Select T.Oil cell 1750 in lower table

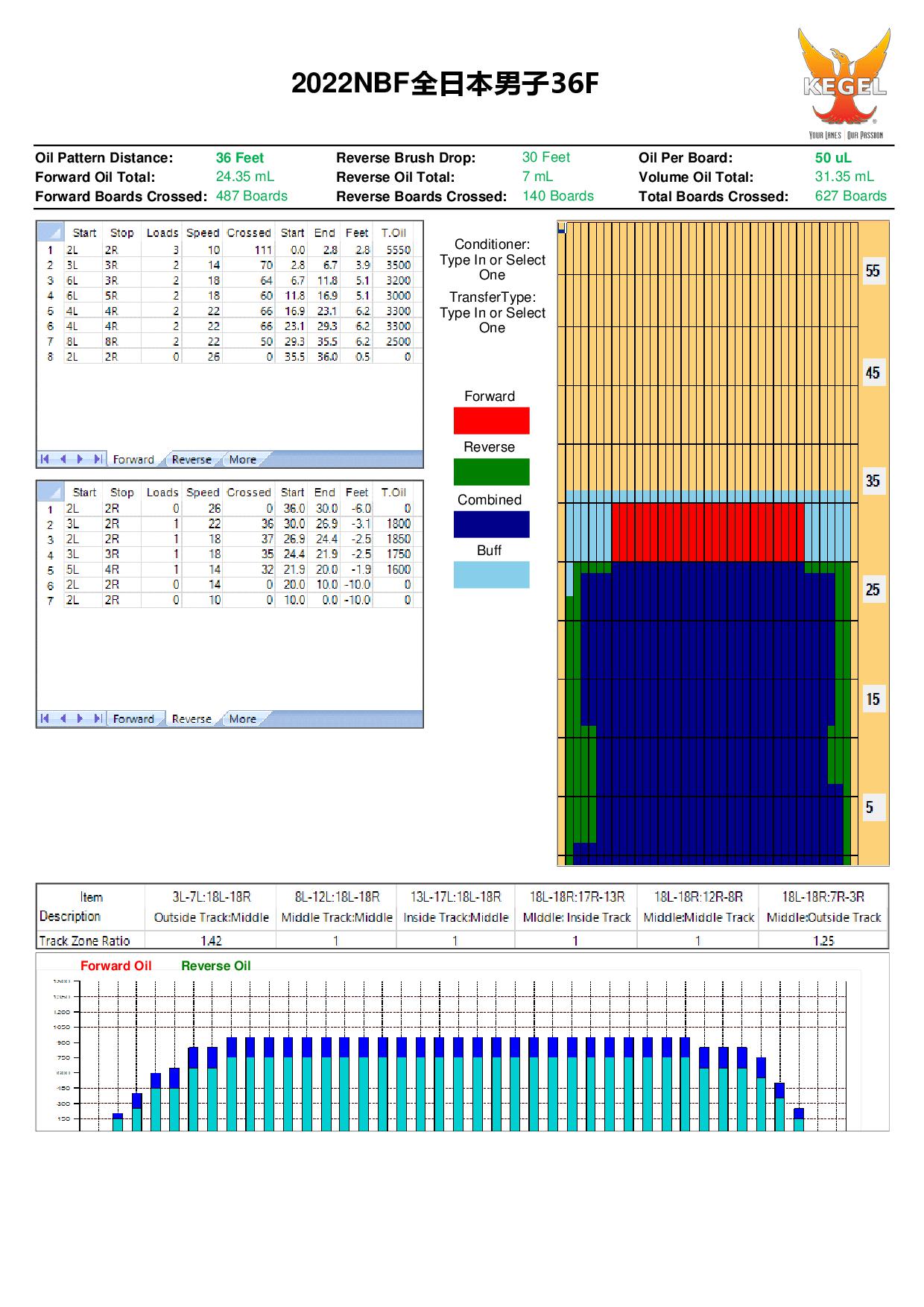(x=393, y=554)
